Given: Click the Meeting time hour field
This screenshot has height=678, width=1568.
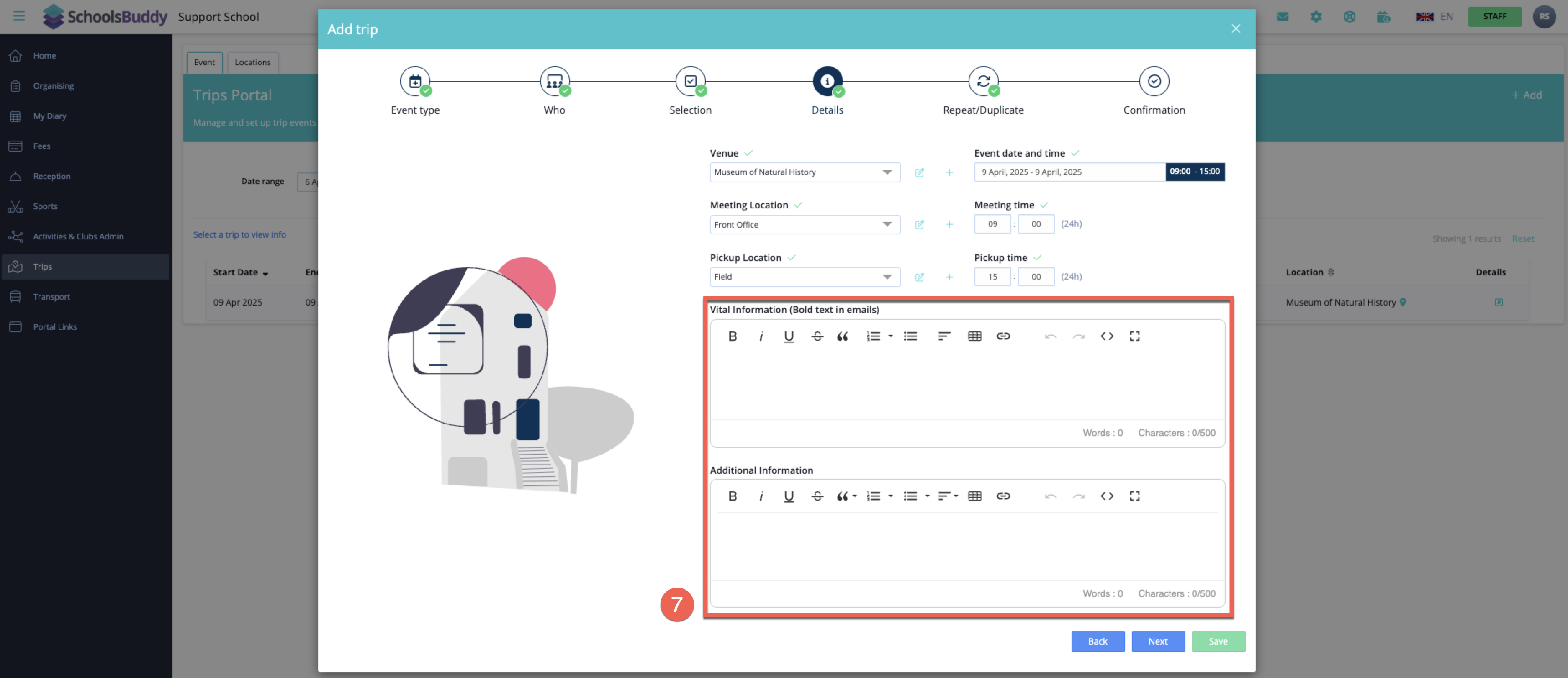Looking at the screenshot, I should click(x=992, y=224).
